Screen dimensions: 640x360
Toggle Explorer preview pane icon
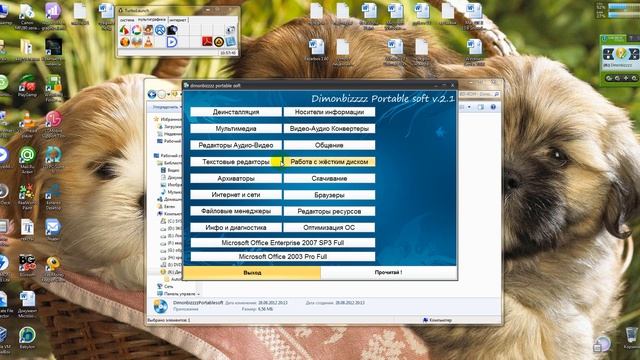[481, 107]
